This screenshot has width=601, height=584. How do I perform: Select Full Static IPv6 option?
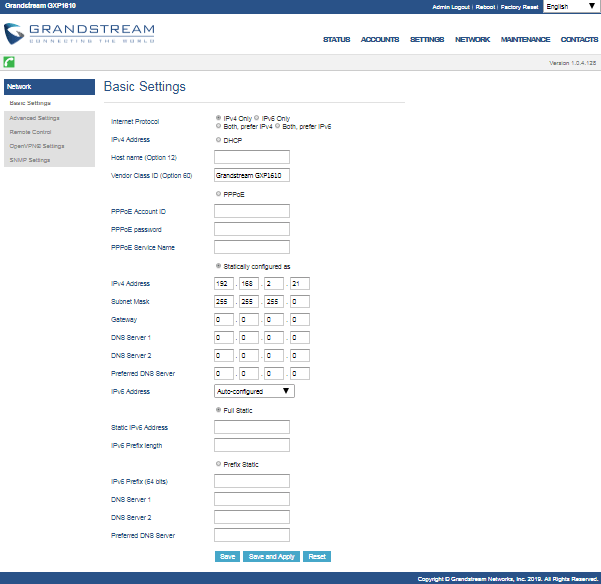coord(218,410)
